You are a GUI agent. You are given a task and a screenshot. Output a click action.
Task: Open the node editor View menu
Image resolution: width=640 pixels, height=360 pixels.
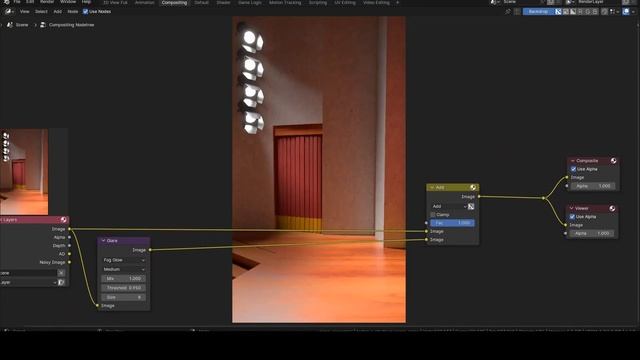click(24, 11)
